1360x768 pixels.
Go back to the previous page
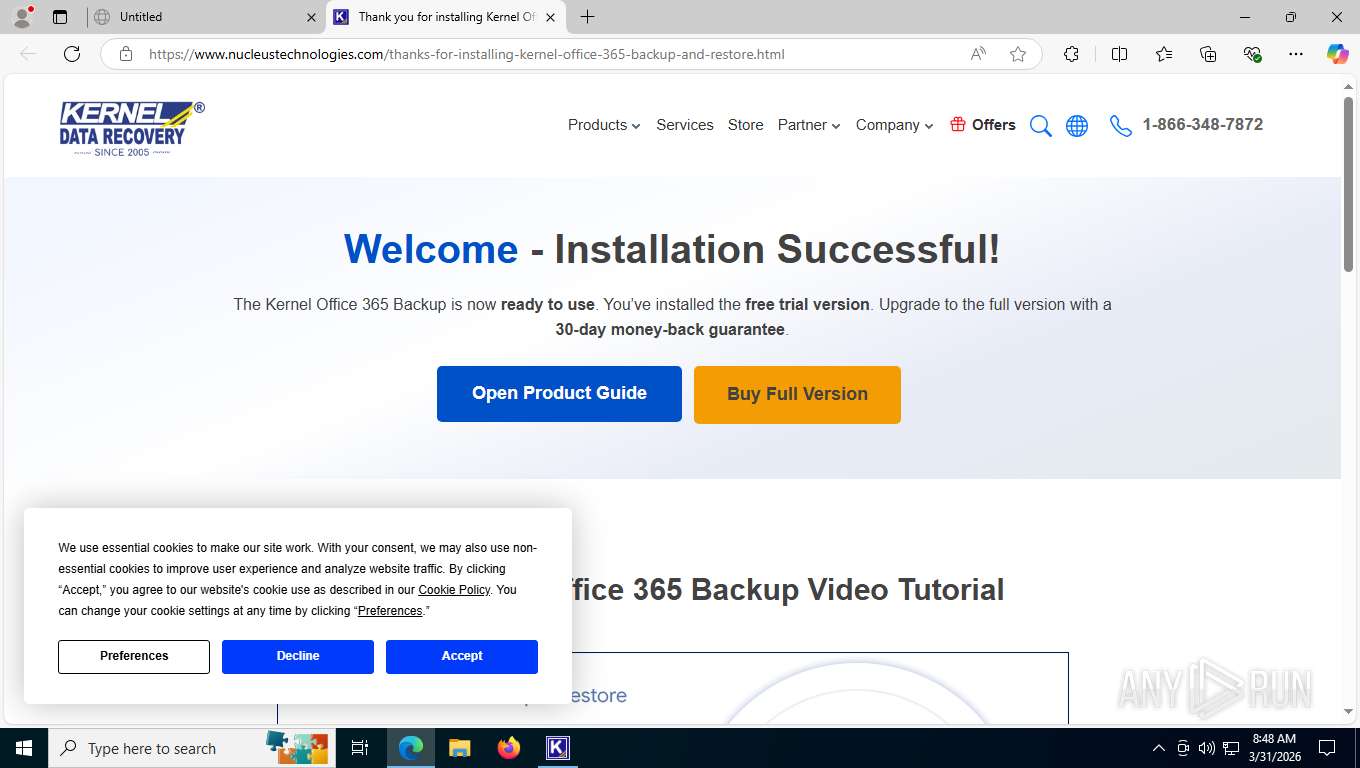(28, 54)
